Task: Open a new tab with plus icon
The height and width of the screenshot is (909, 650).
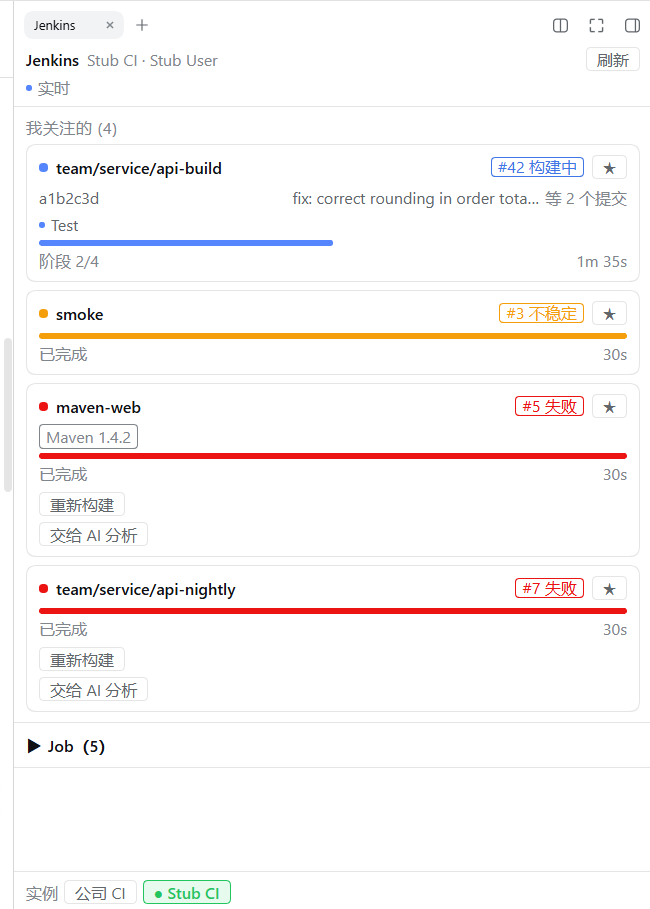Action: (142, 25)
